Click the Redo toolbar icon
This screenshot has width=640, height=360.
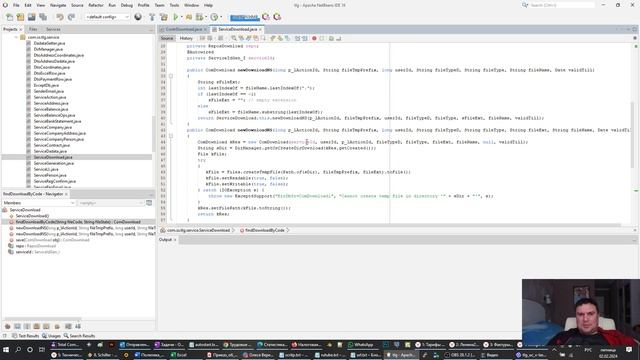pos(71,17)
